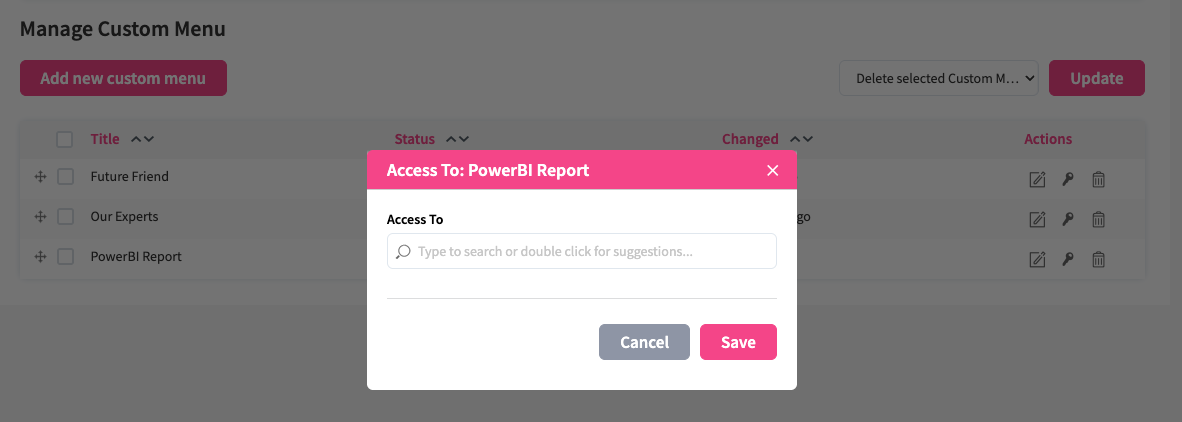
Task: Edit the PowerBI Report menu item
Action: pos(1037,260)
